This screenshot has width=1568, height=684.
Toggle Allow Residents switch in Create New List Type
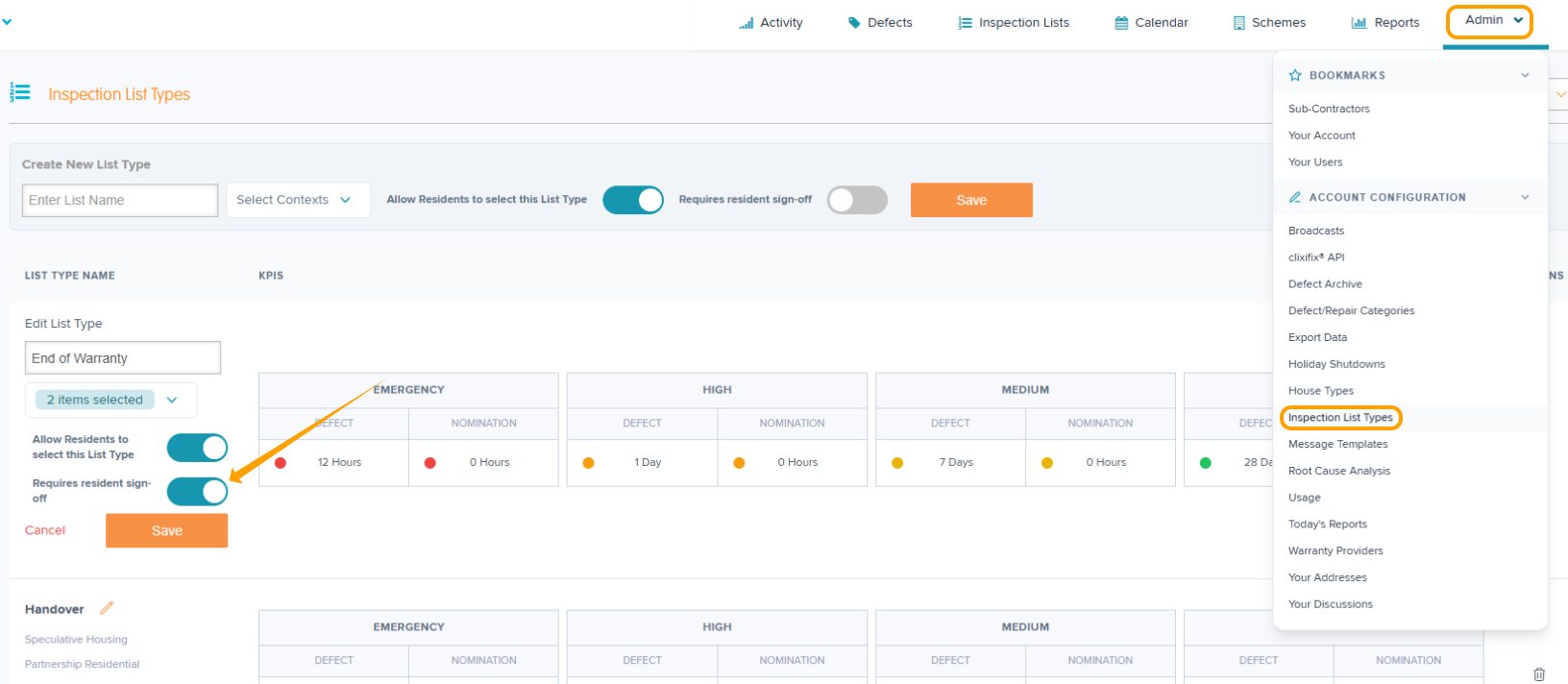coord(633,200)
